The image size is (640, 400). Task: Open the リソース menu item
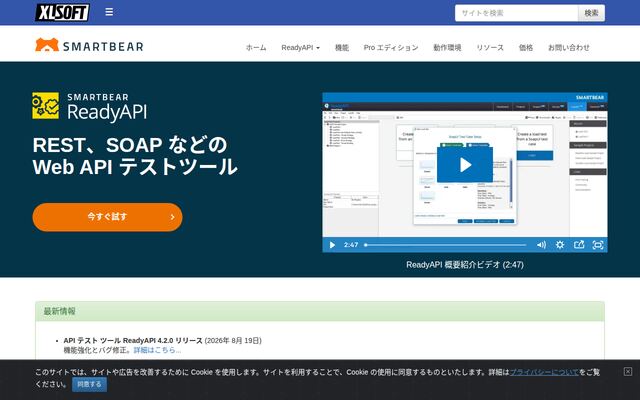(x=490, y=47)
